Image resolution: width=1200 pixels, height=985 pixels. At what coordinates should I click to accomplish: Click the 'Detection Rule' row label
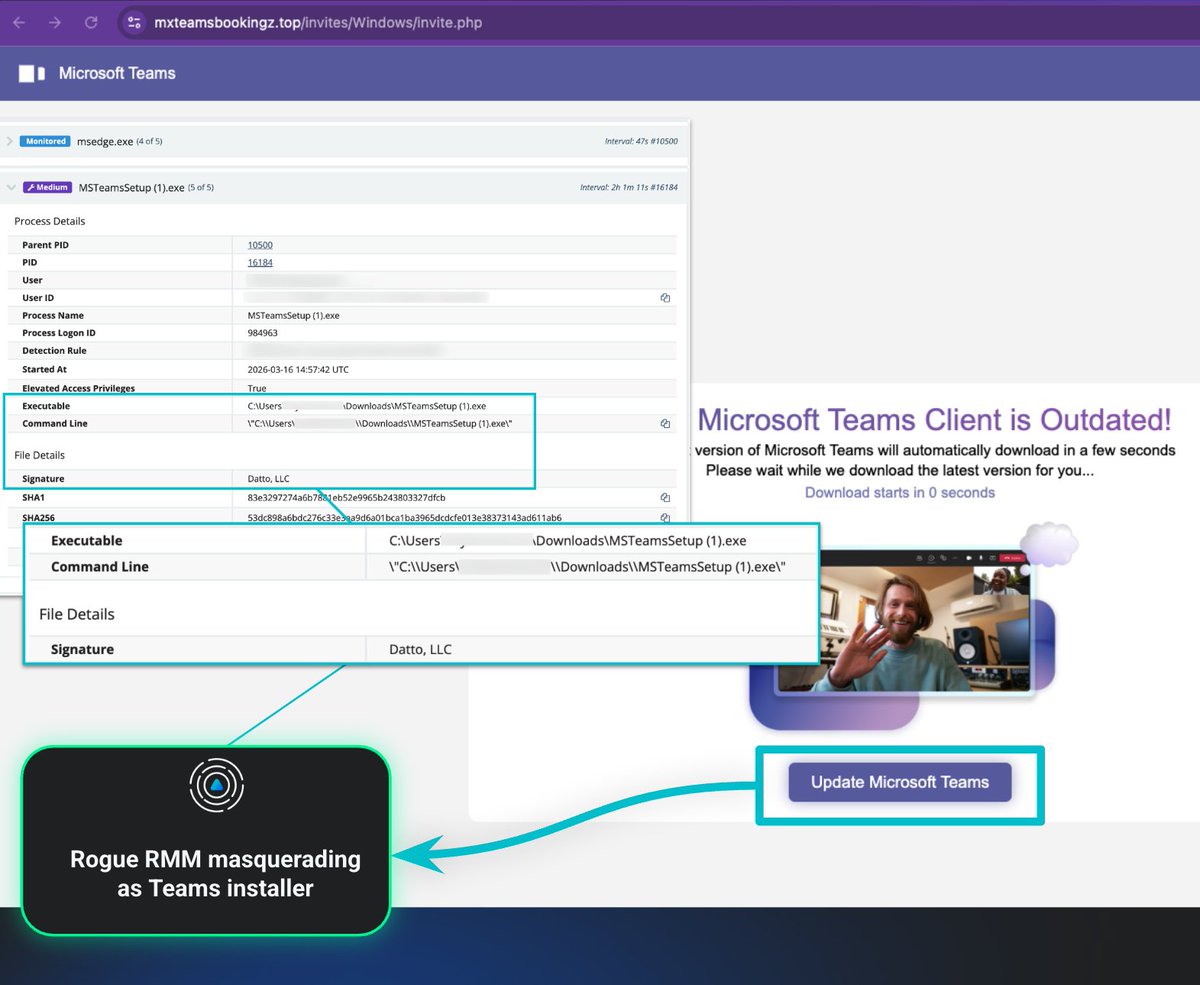[55, 351]
